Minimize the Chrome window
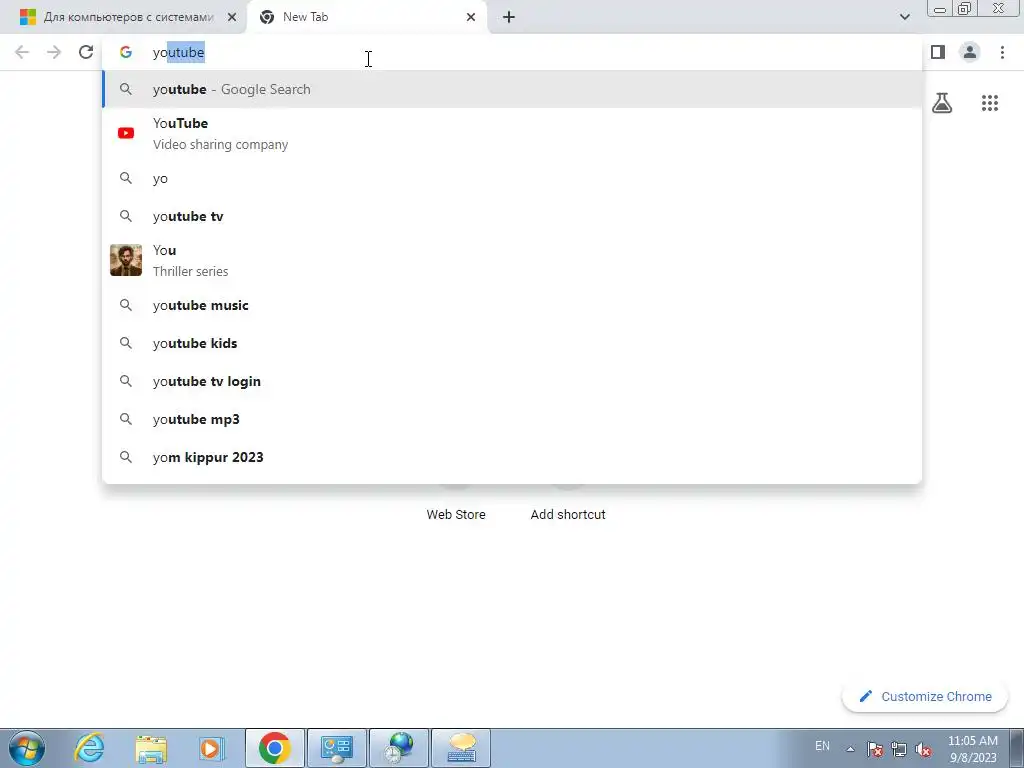The height and width of the screenshot is (768, 1024). point(940,8)
